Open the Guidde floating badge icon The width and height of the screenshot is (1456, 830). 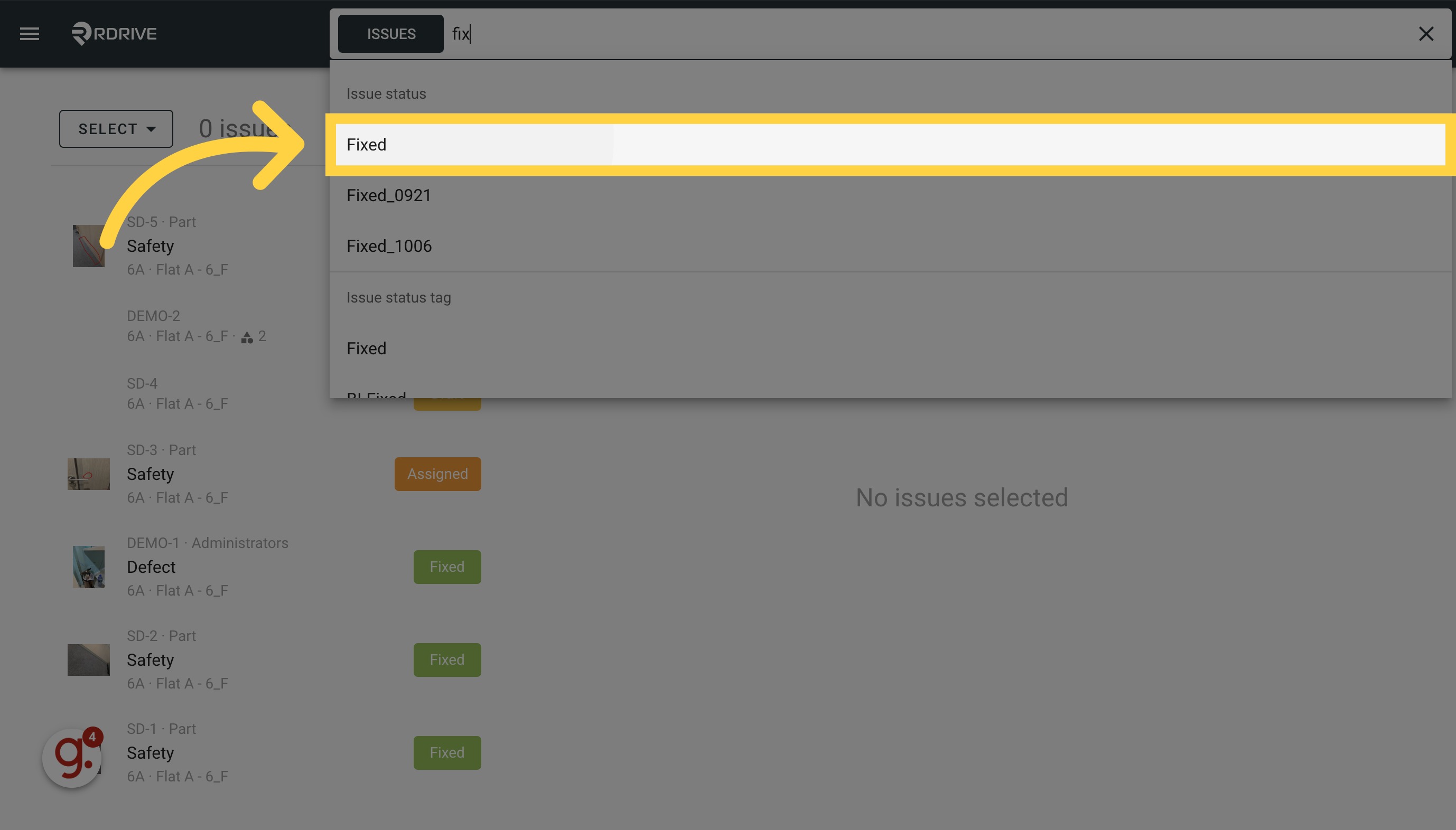72,758
